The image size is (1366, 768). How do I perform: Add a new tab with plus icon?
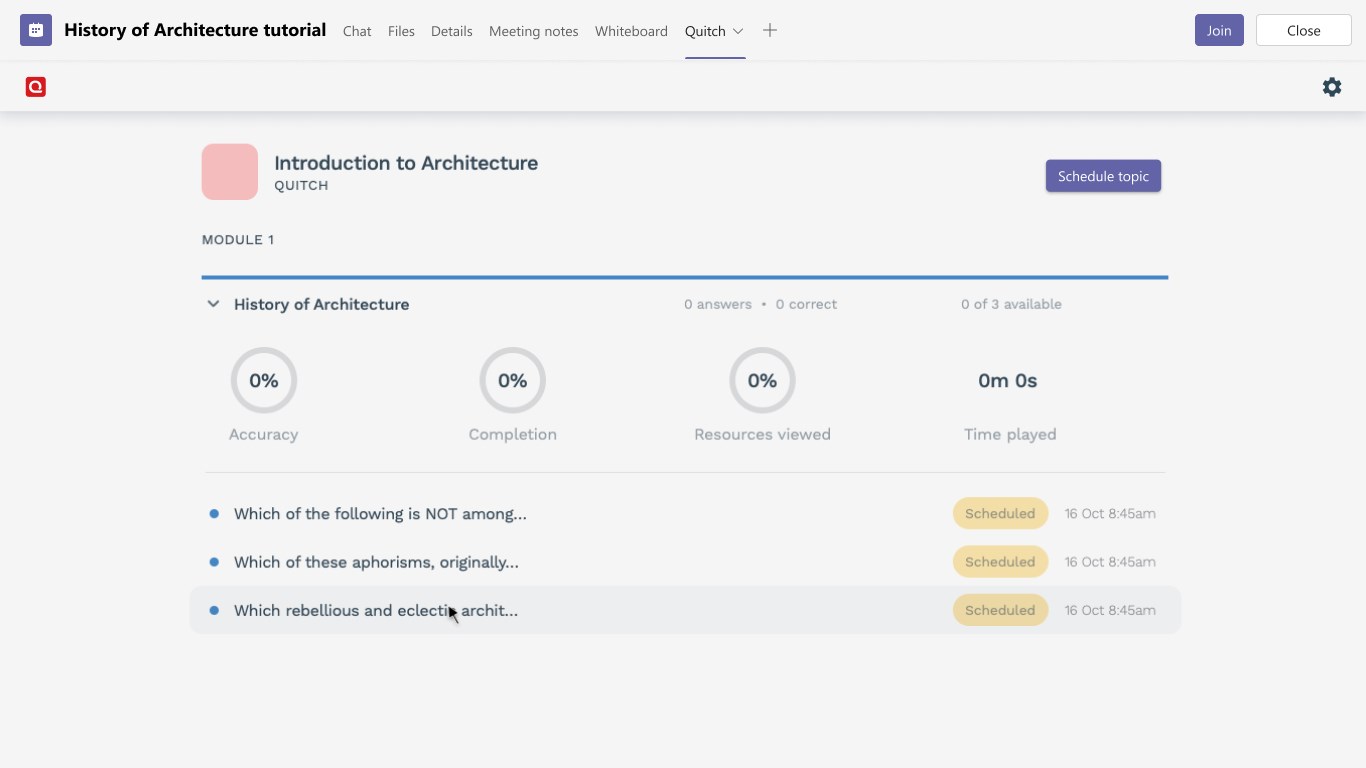pos(770,30)
